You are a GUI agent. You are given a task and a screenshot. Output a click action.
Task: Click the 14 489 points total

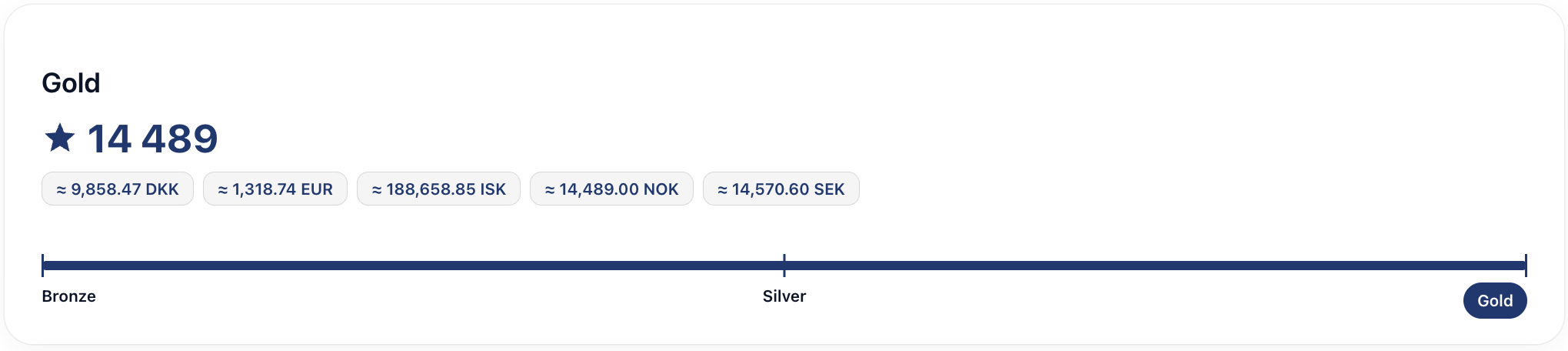coord(152,139)
